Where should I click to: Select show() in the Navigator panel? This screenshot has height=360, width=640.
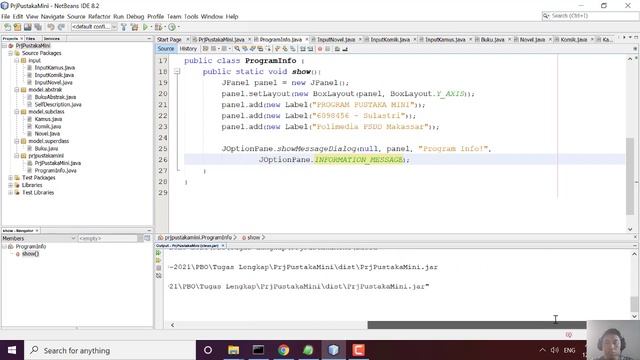[x=30, y=254]
